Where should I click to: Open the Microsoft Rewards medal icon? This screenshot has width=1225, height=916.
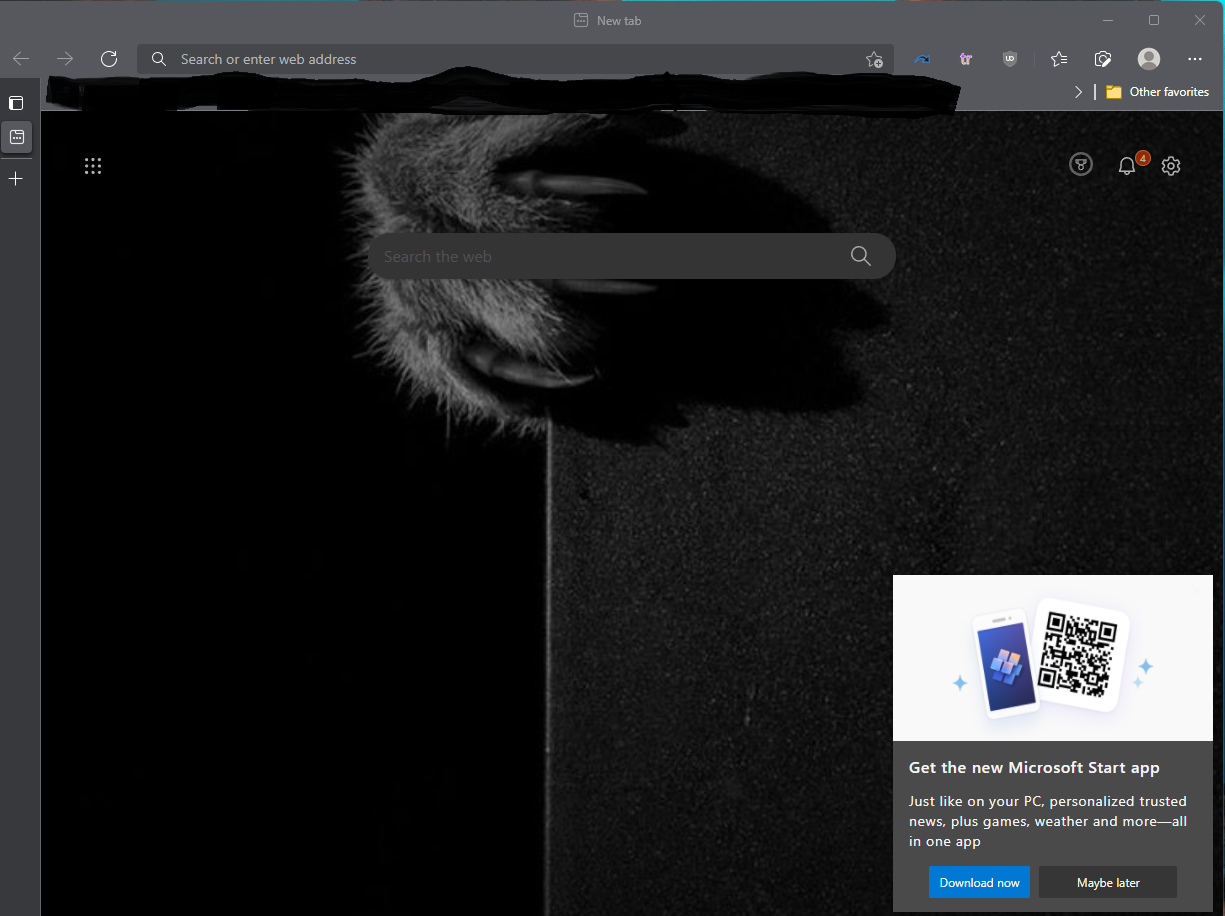1081,165
